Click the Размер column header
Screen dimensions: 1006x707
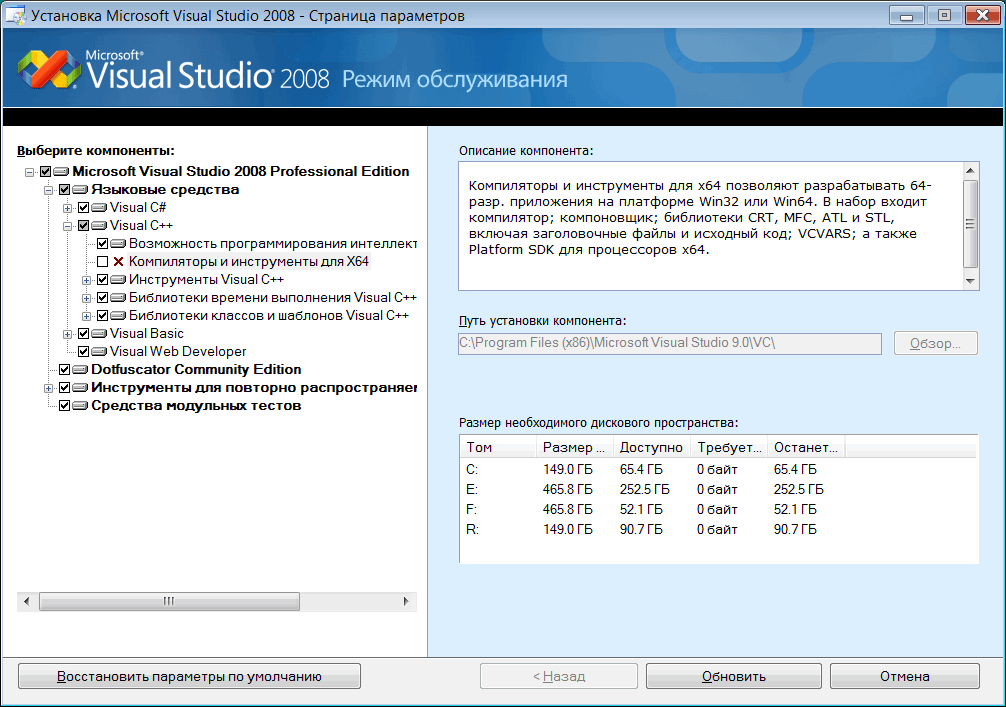click(x=574, y=447)
